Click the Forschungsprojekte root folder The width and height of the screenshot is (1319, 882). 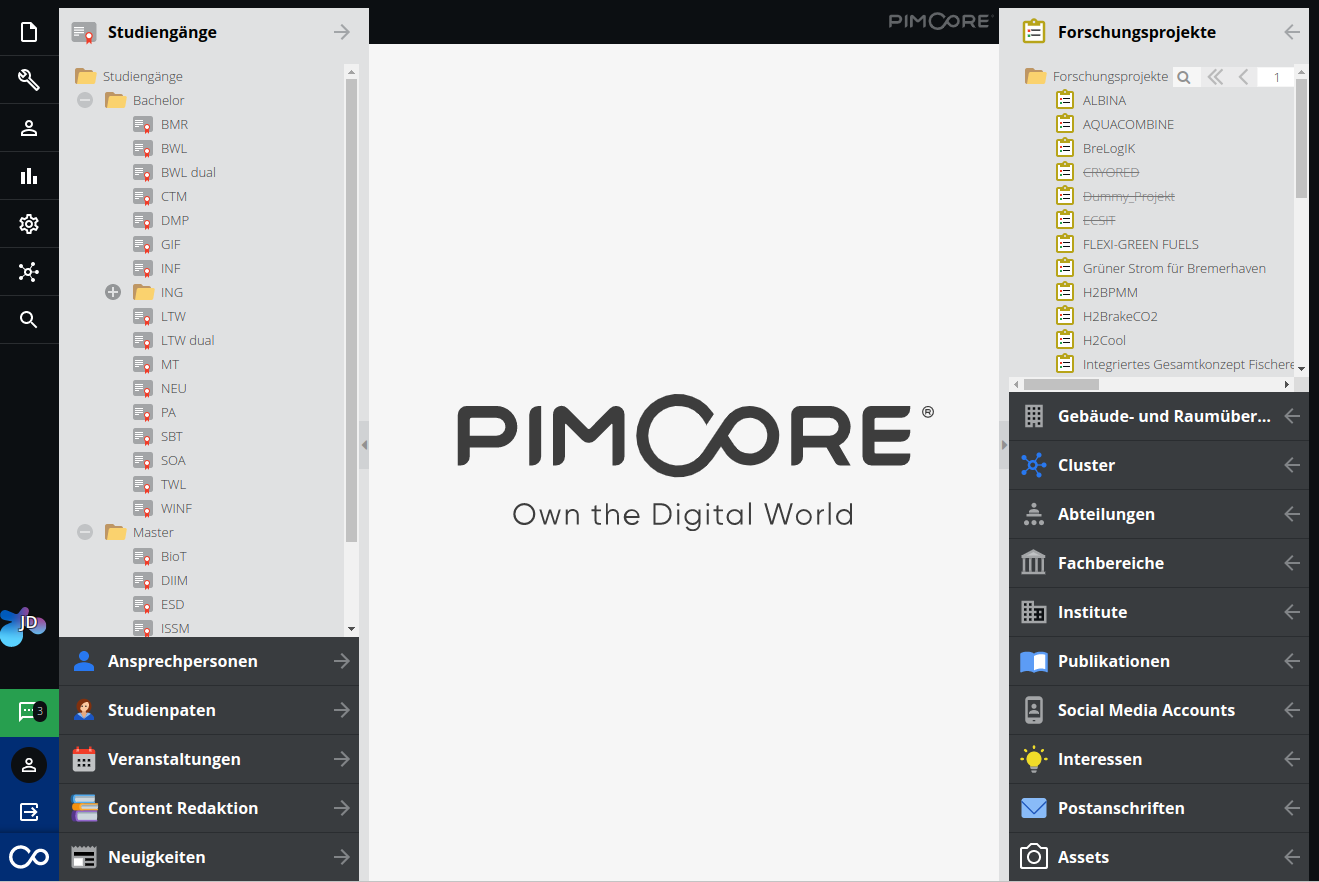click(1110, 76)
